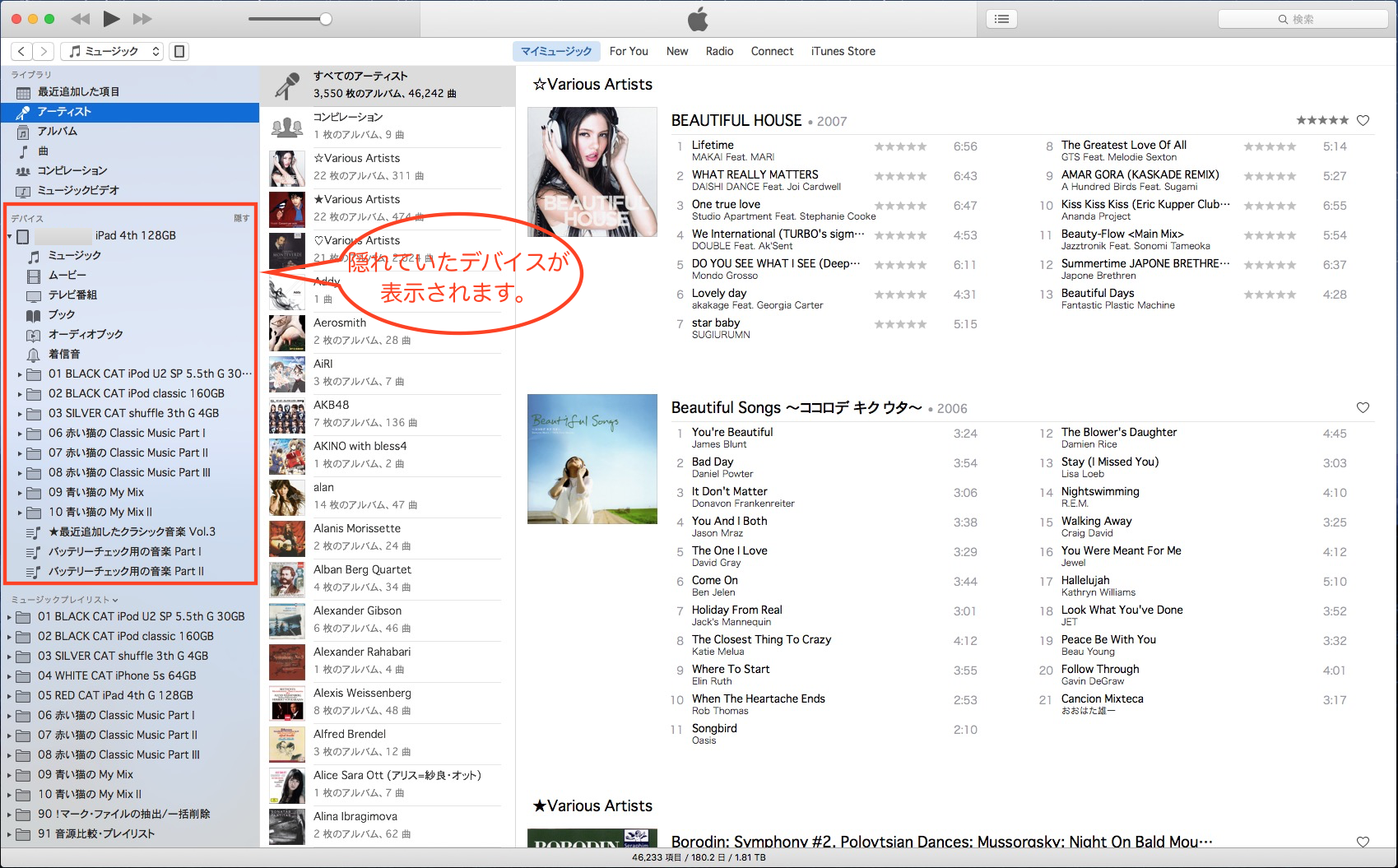Select Alban Berg Quartet in artist list
The height and width of the screenshot is (868, 1398).
(x=388, y=579)
